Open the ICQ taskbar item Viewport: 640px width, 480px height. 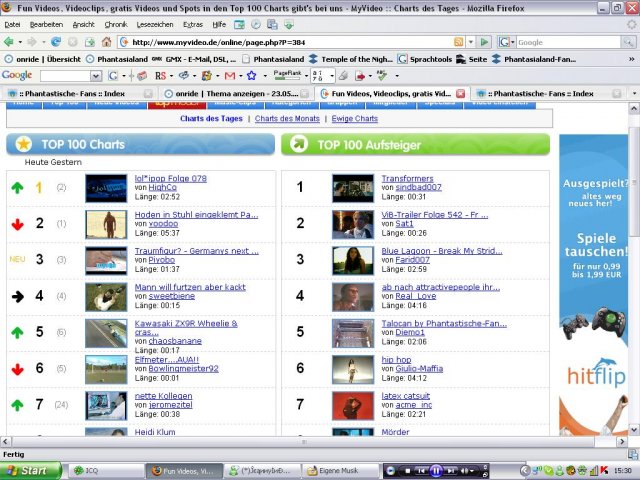(104, 471)
